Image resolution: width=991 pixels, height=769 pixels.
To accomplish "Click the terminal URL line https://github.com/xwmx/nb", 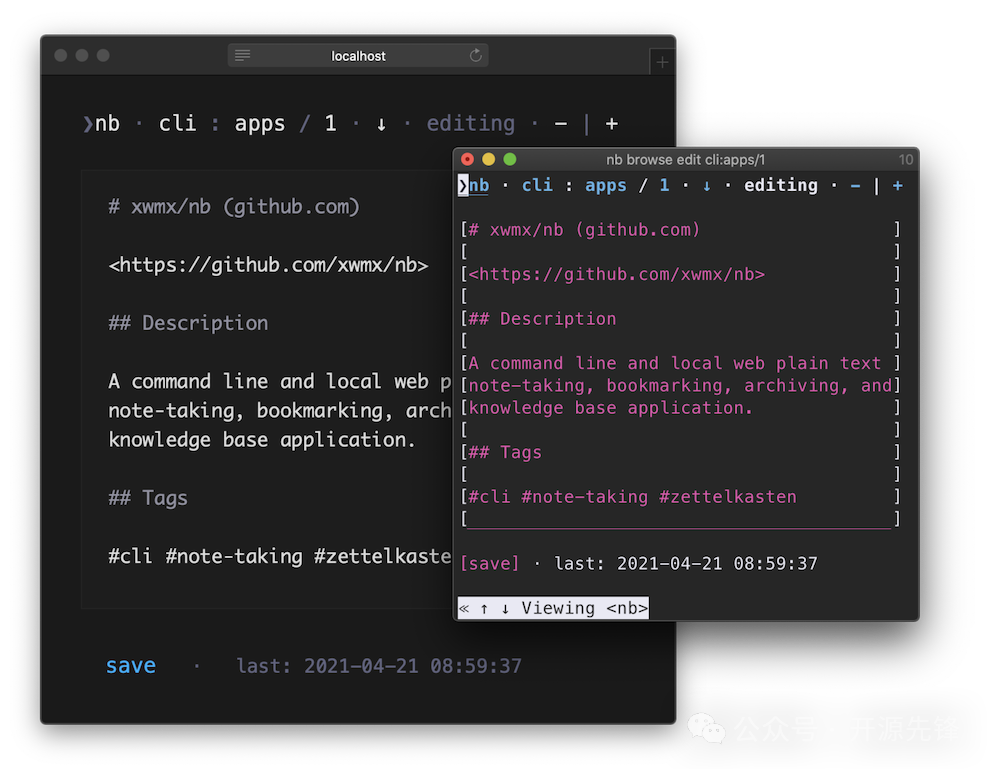I will [x=617, y=274].
